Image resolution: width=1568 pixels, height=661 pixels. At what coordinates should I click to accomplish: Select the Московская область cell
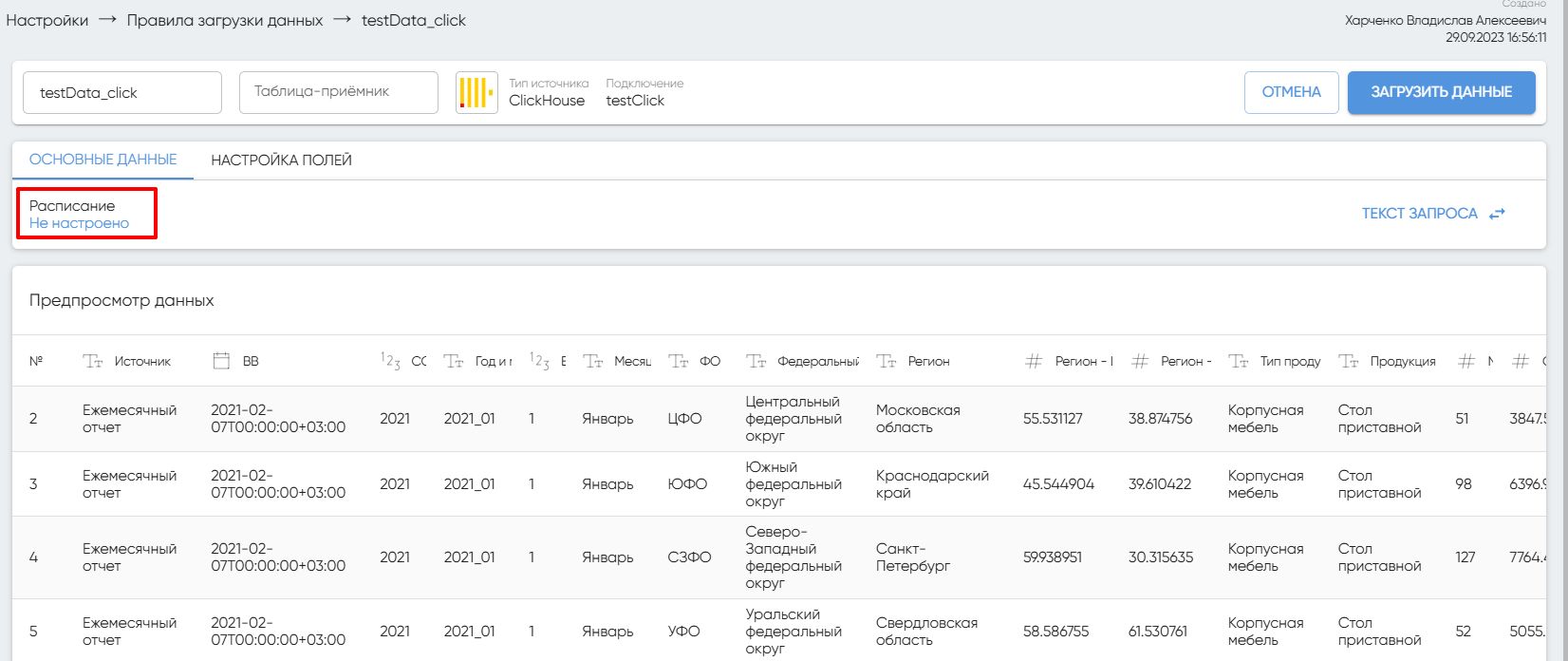[x=918, y=419]
